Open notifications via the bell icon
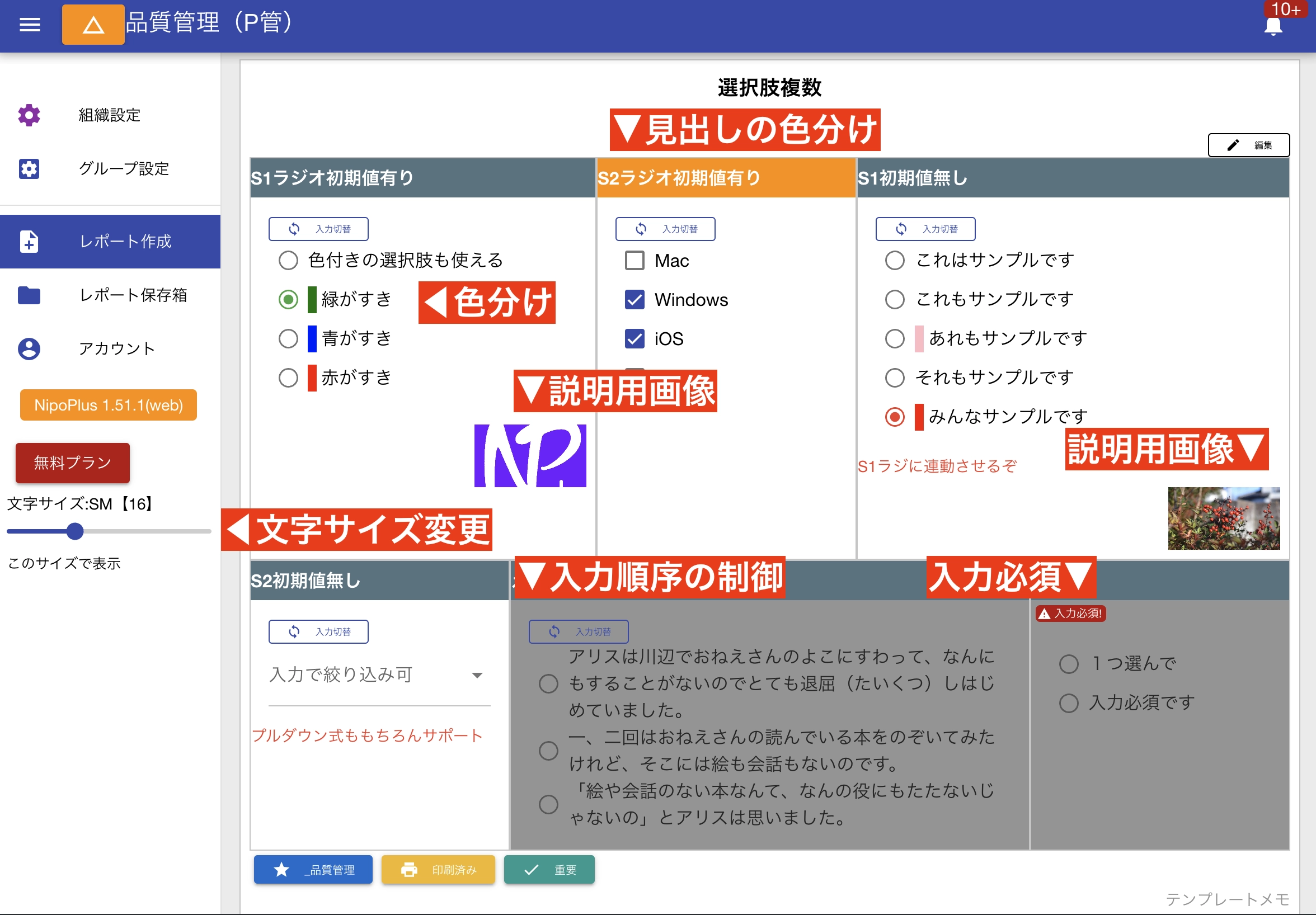Image resolution: width=1316 pixels, height=915 pixels. coord(1272,26)
